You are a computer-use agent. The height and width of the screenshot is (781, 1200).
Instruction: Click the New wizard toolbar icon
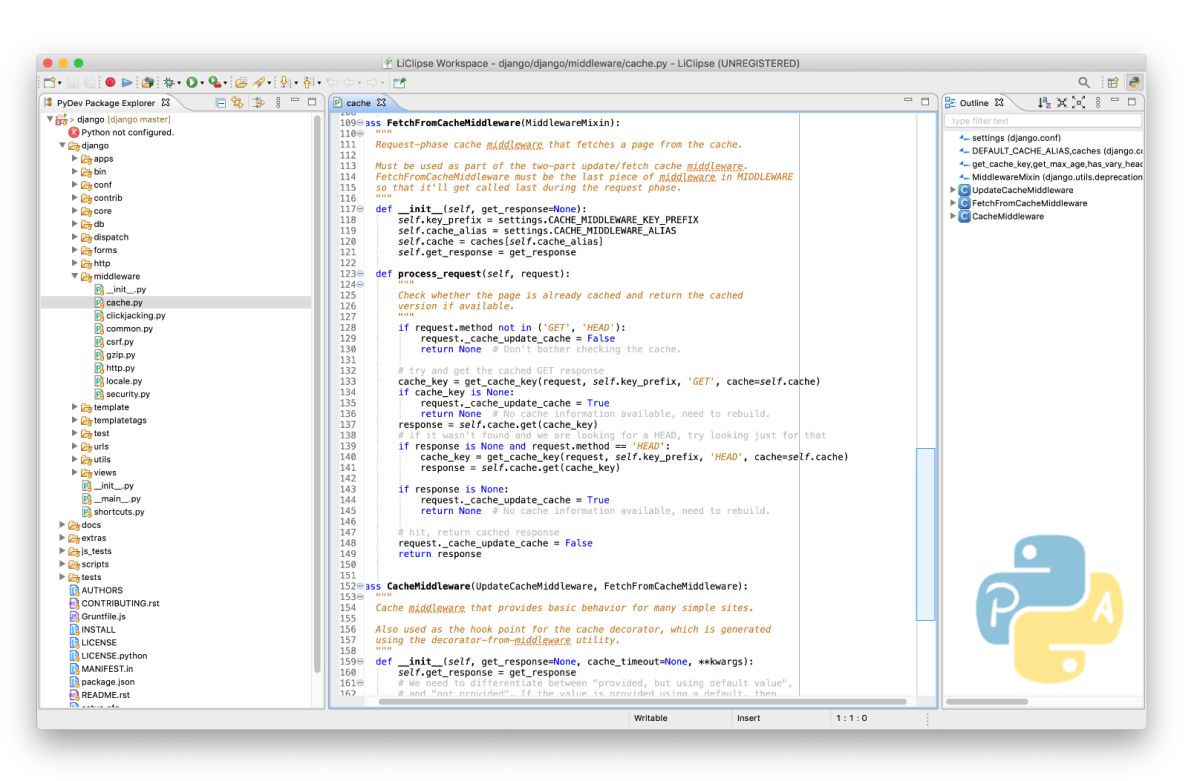tap(49, 83)
